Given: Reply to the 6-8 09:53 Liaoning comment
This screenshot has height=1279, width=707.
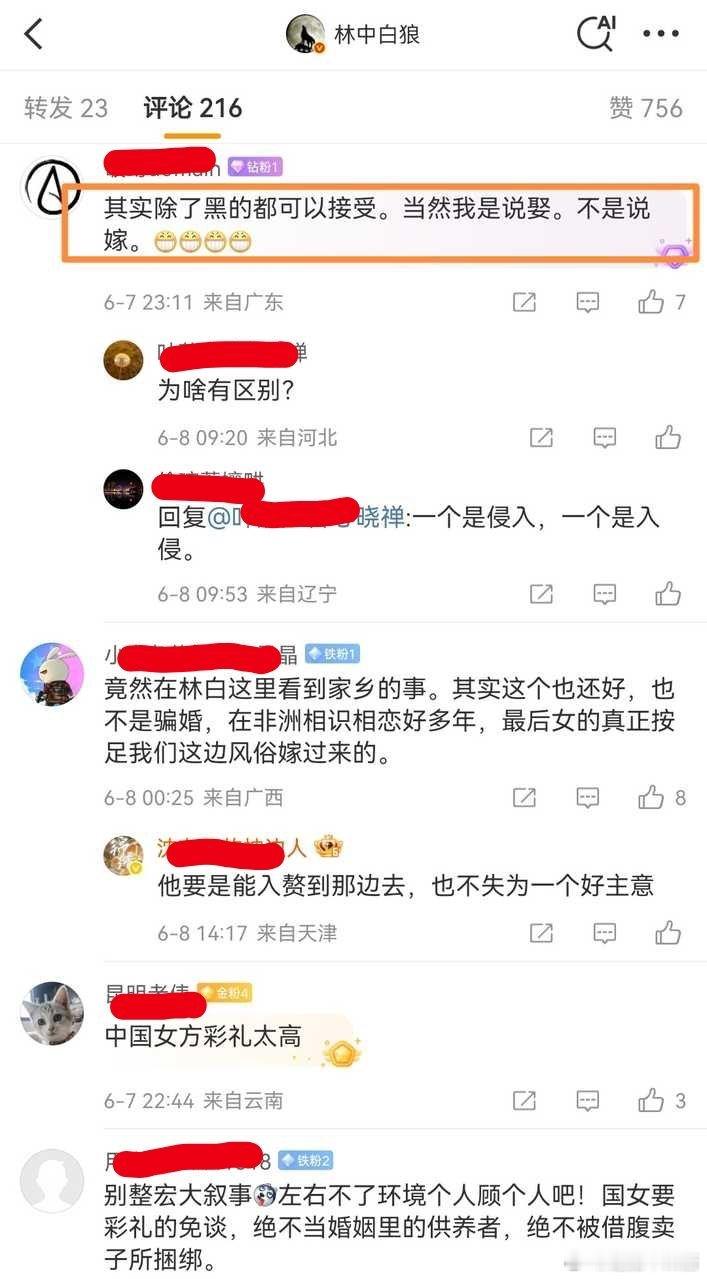Looking at the screenshot, I should pyautogui.click(x=605, y=593).
